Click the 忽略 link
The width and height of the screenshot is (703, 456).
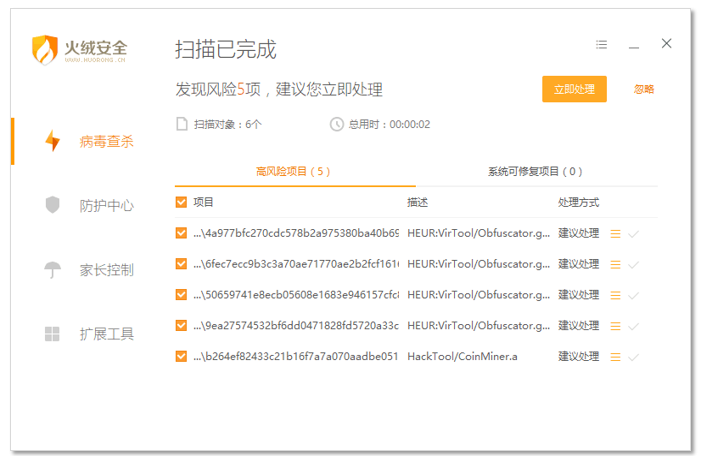point(644,89)
